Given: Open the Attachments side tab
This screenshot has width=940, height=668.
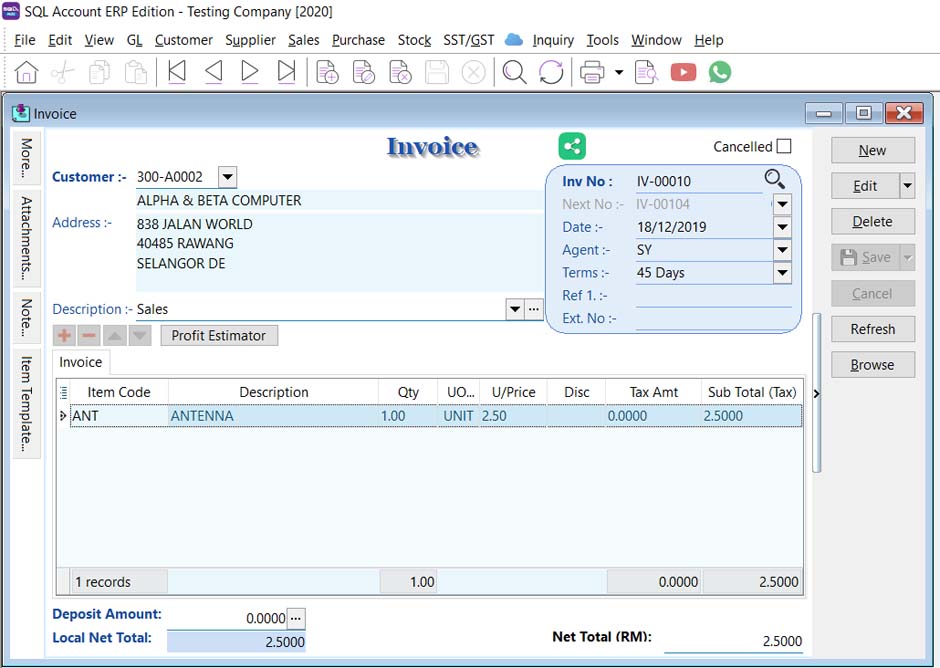Looking at the screenshot, I should [27, 237].
